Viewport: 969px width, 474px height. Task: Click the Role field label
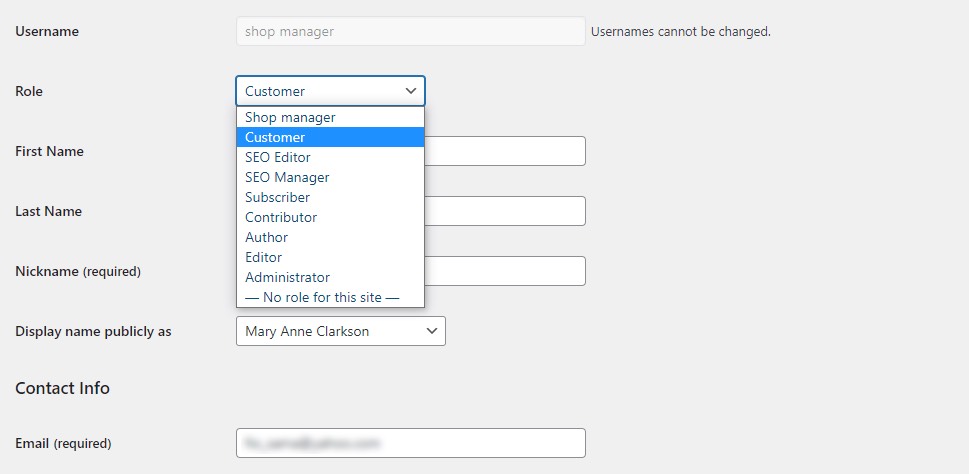click(29, 91)
